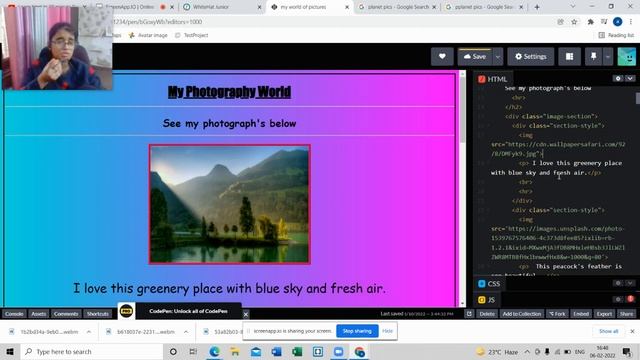The image size is (640, 360).
Task: Bookmark this page with the star icon
Action: 574,22
